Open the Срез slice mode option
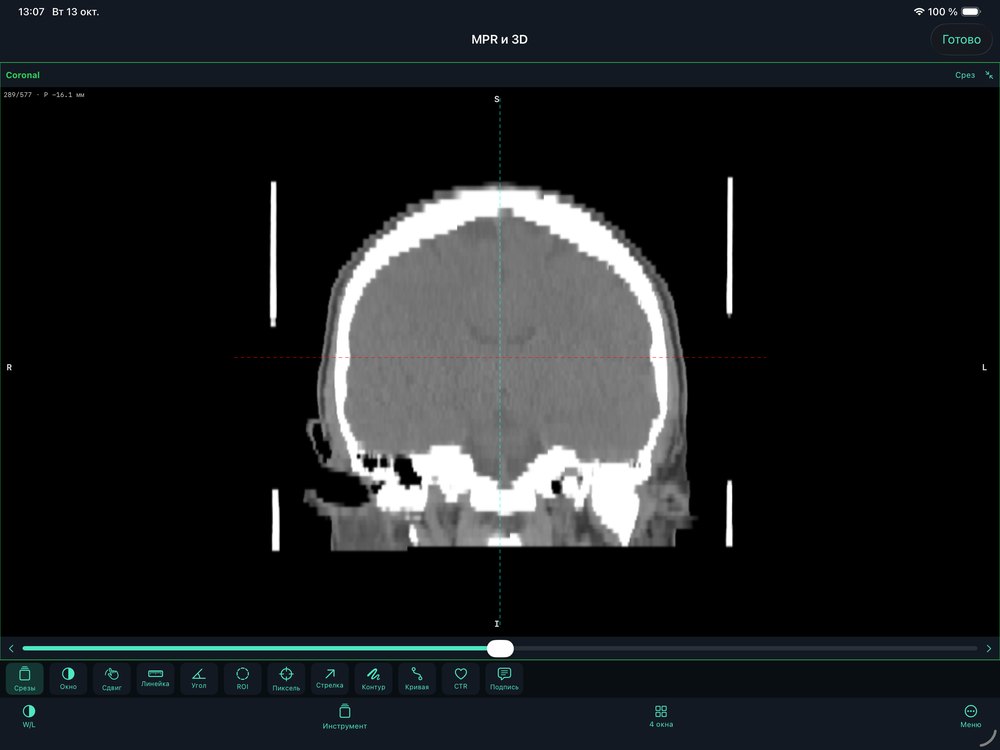Screen dimensions: 1000x750 [x=965, y=75]
